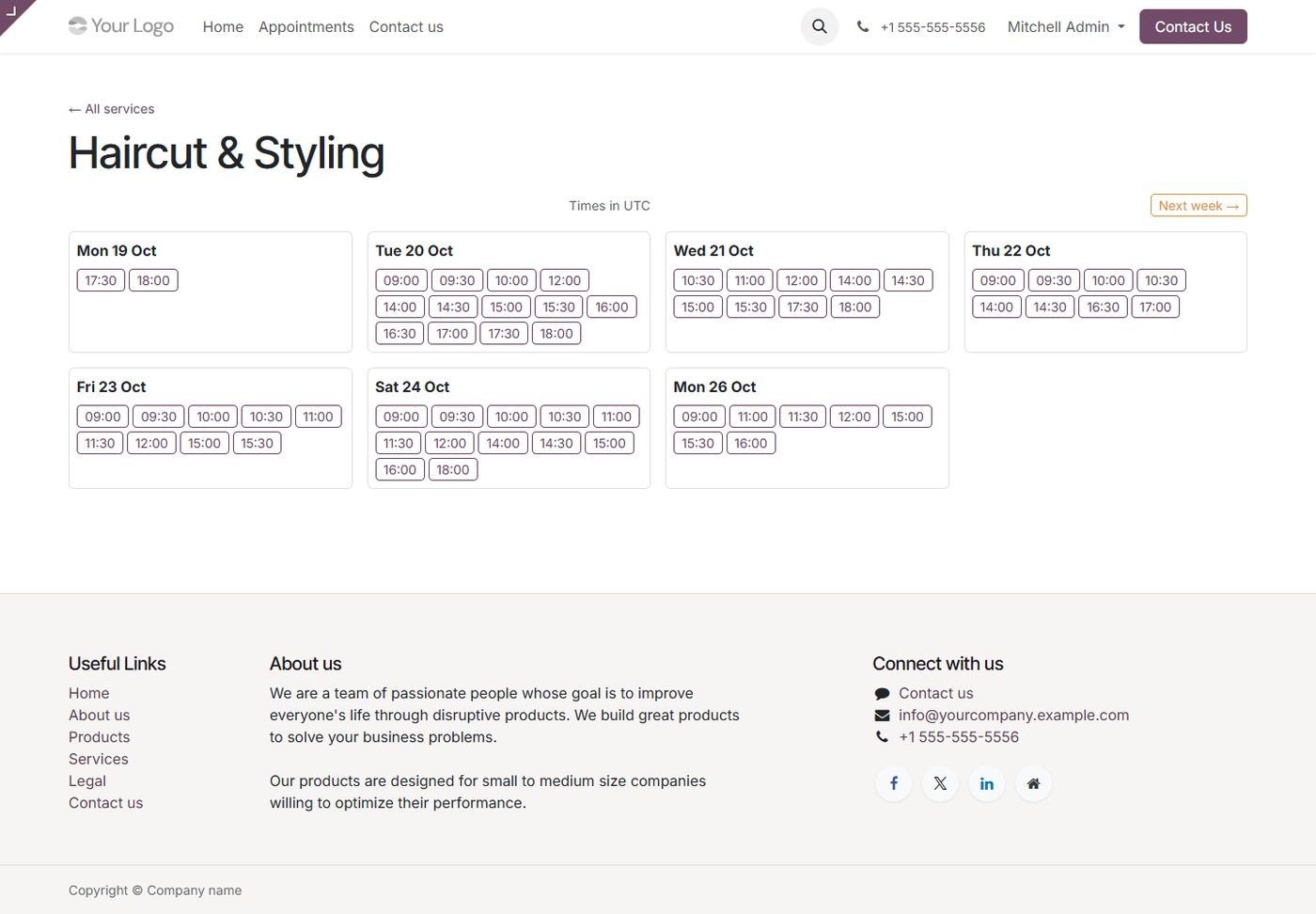Select 15:30 on Fri 23 Oct
This screenshot has width=1316, height=914.
(257, 443)
